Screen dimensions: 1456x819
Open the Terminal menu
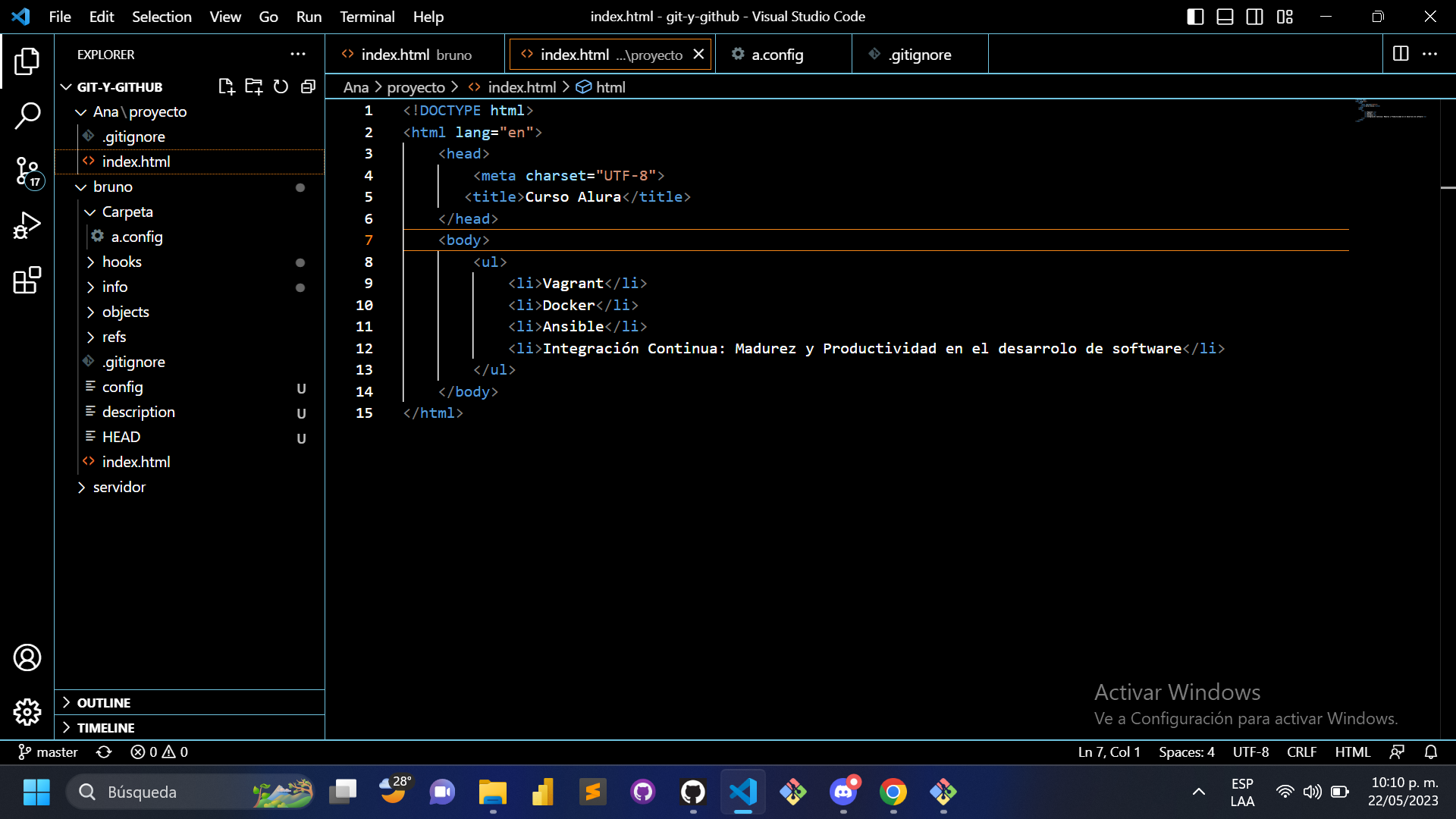point(367,17)
